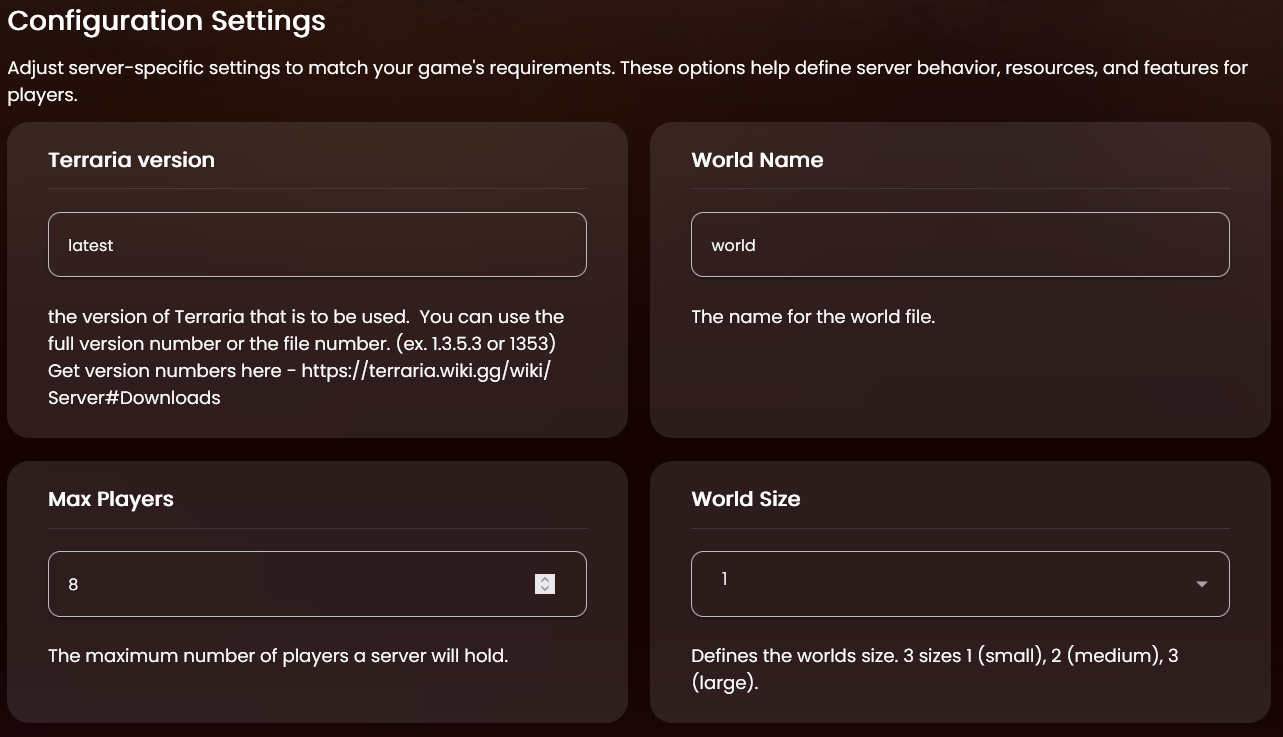Click the Max Players decrement down arrow
1283x737 pixels.
[x=545, y=589]
